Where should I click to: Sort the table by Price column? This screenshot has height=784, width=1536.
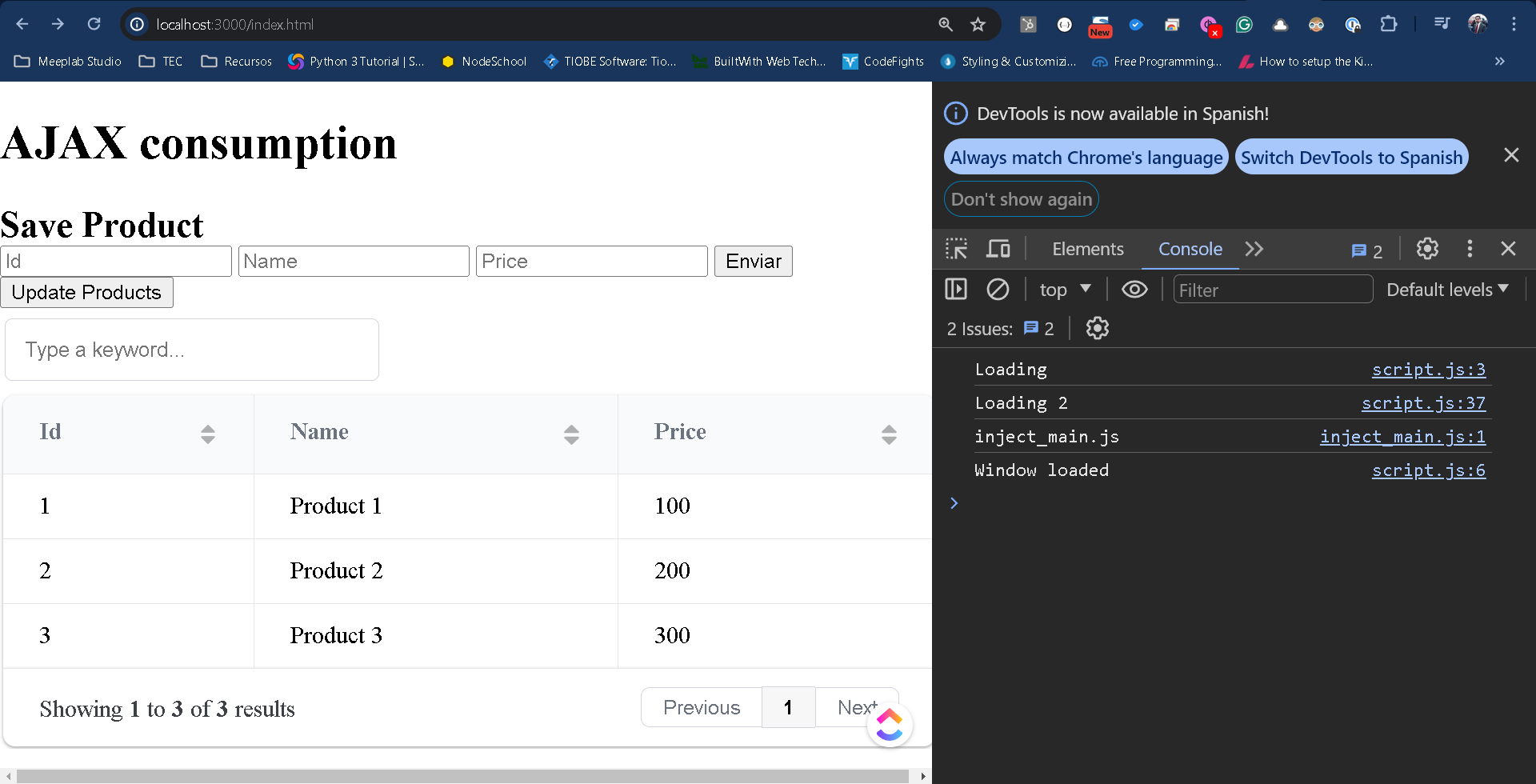tap(888, 434)
